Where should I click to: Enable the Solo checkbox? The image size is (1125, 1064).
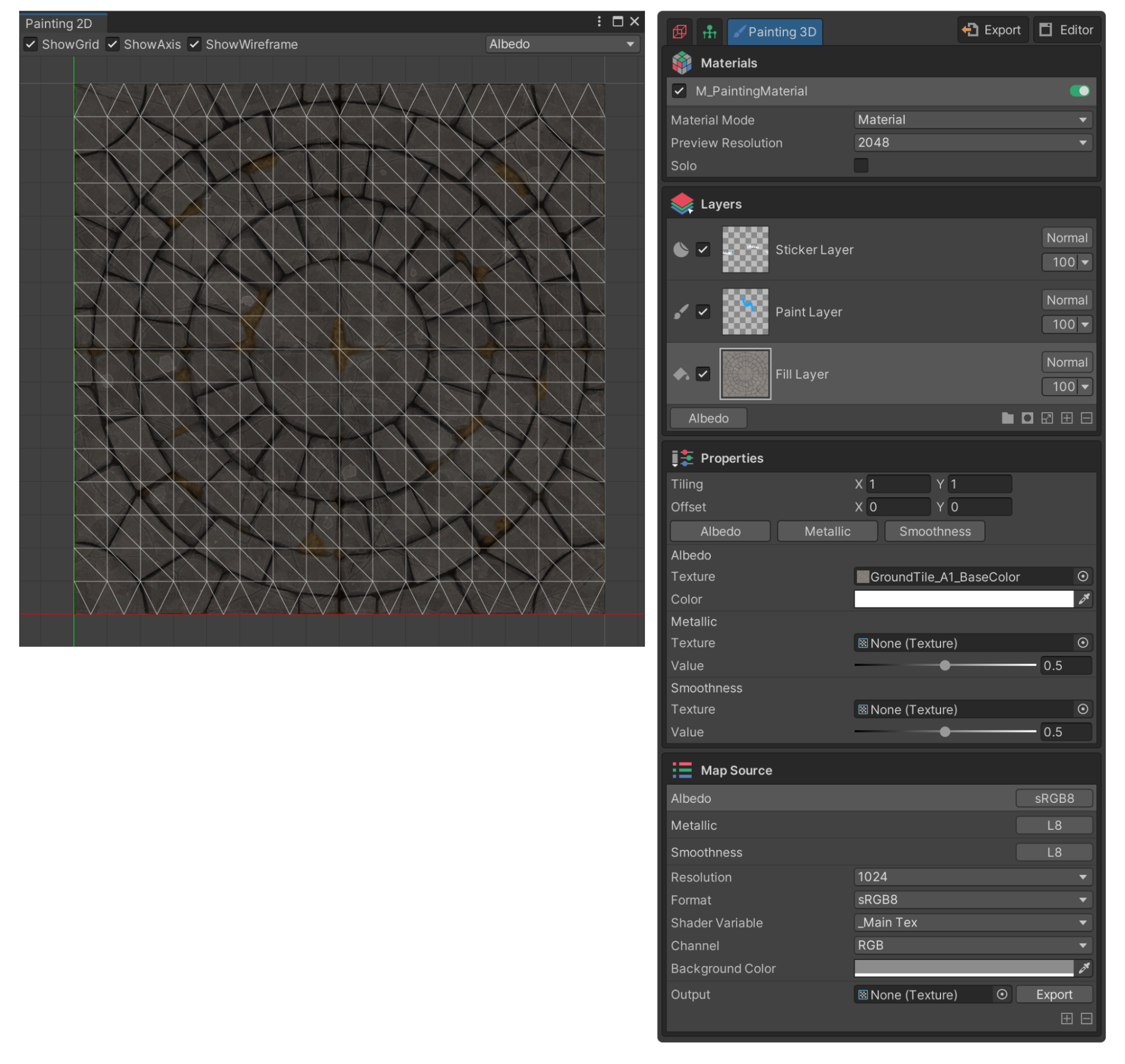[x=860, y=166]
